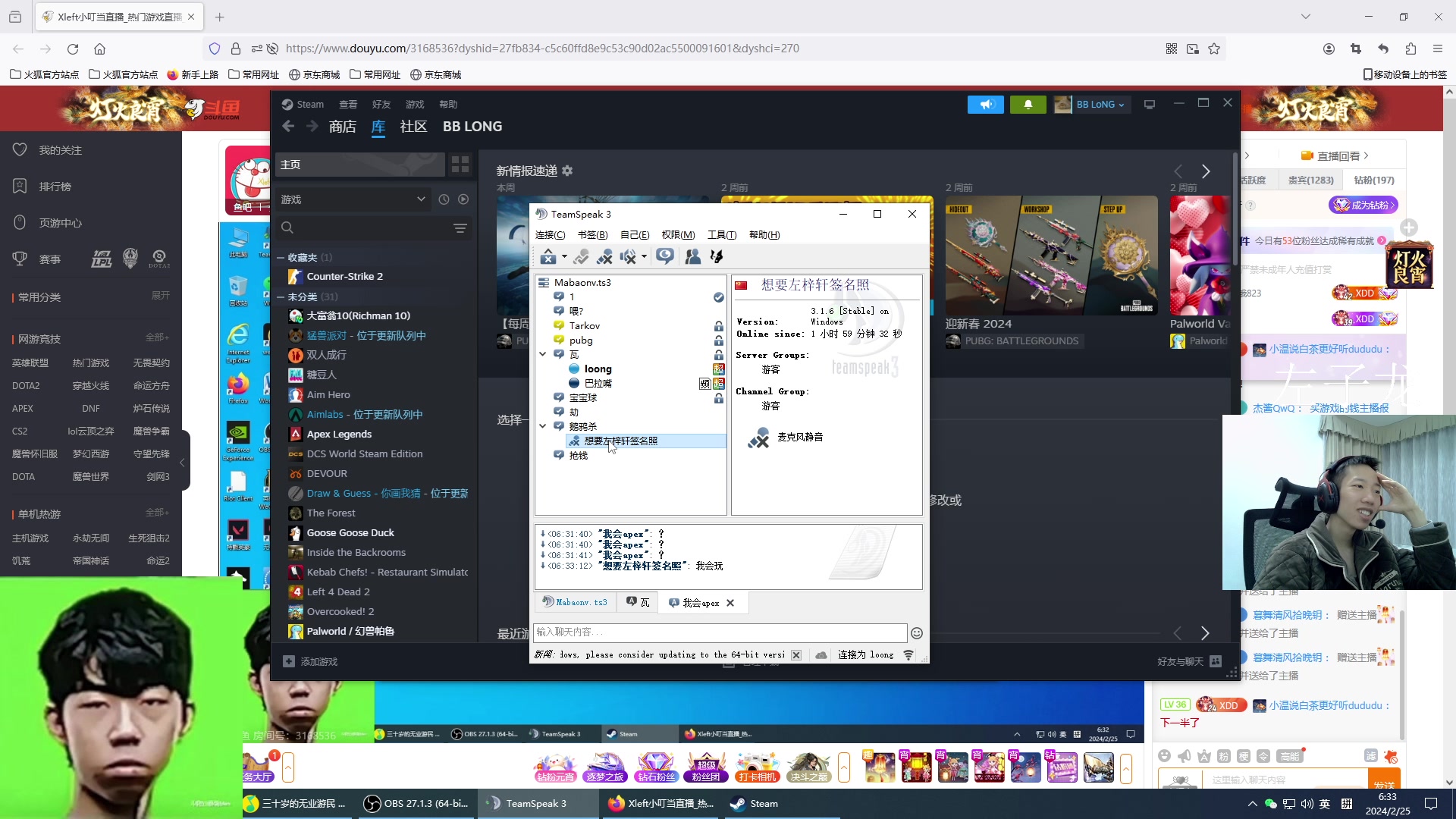The width and height of the screenshot is (1456, 819).
Task: Open Steam 好友与聊天 panel
Action: (1189, 662)
